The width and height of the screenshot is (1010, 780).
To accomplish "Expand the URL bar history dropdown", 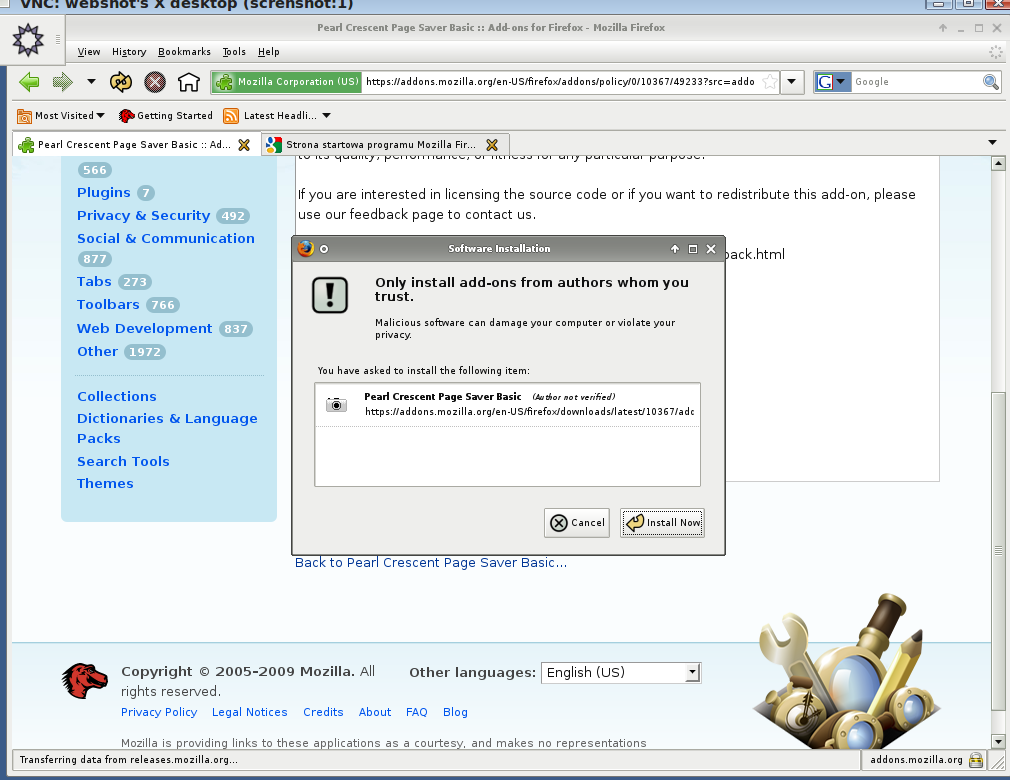I will 792,82.
